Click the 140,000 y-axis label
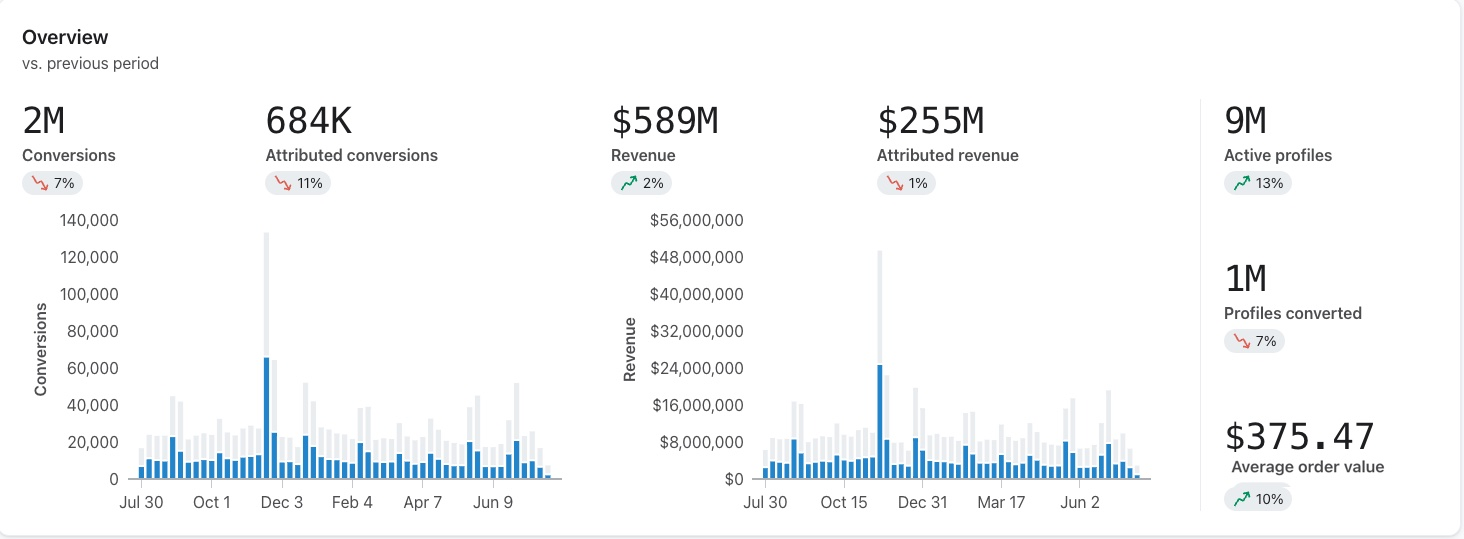This screenshot has width=1464, height=539. click(x=89, y=220)
